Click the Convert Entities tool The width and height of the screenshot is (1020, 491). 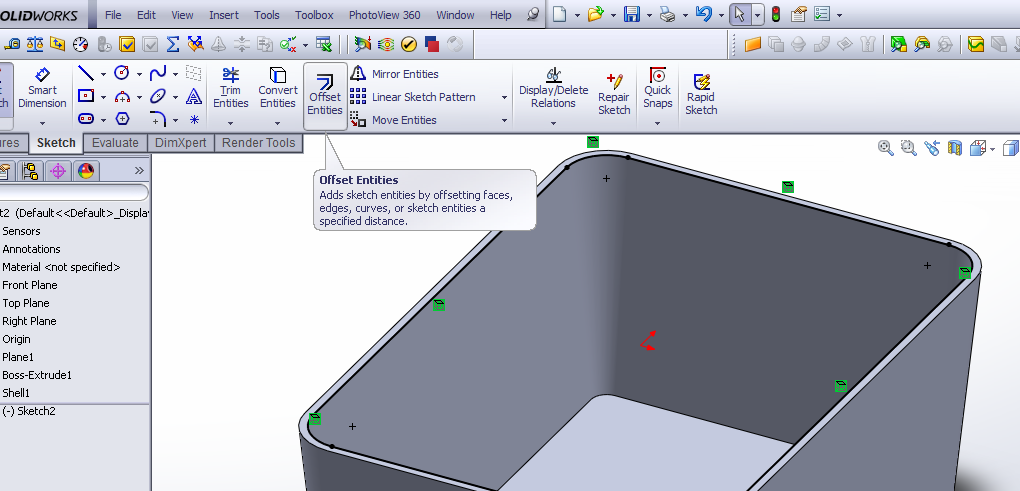click(x=278, y=88)
